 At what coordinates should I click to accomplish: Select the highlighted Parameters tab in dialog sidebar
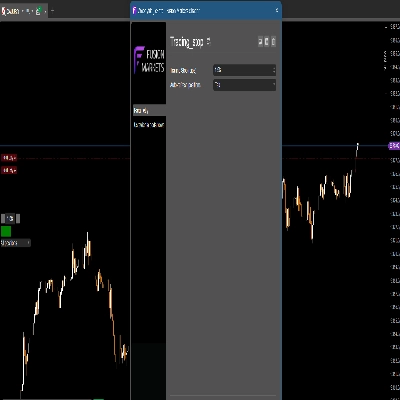point(149,110)
